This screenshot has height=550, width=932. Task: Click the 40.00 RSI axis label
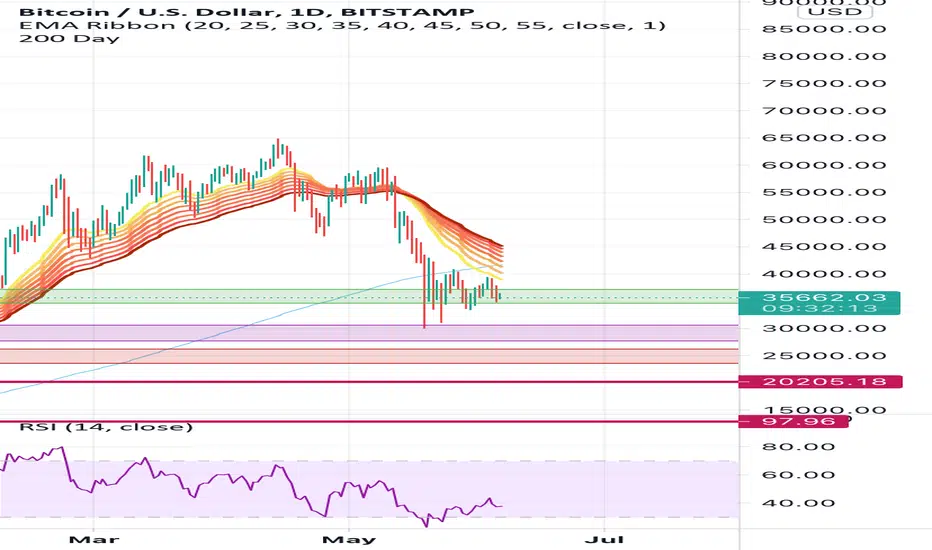click(798, 503)
